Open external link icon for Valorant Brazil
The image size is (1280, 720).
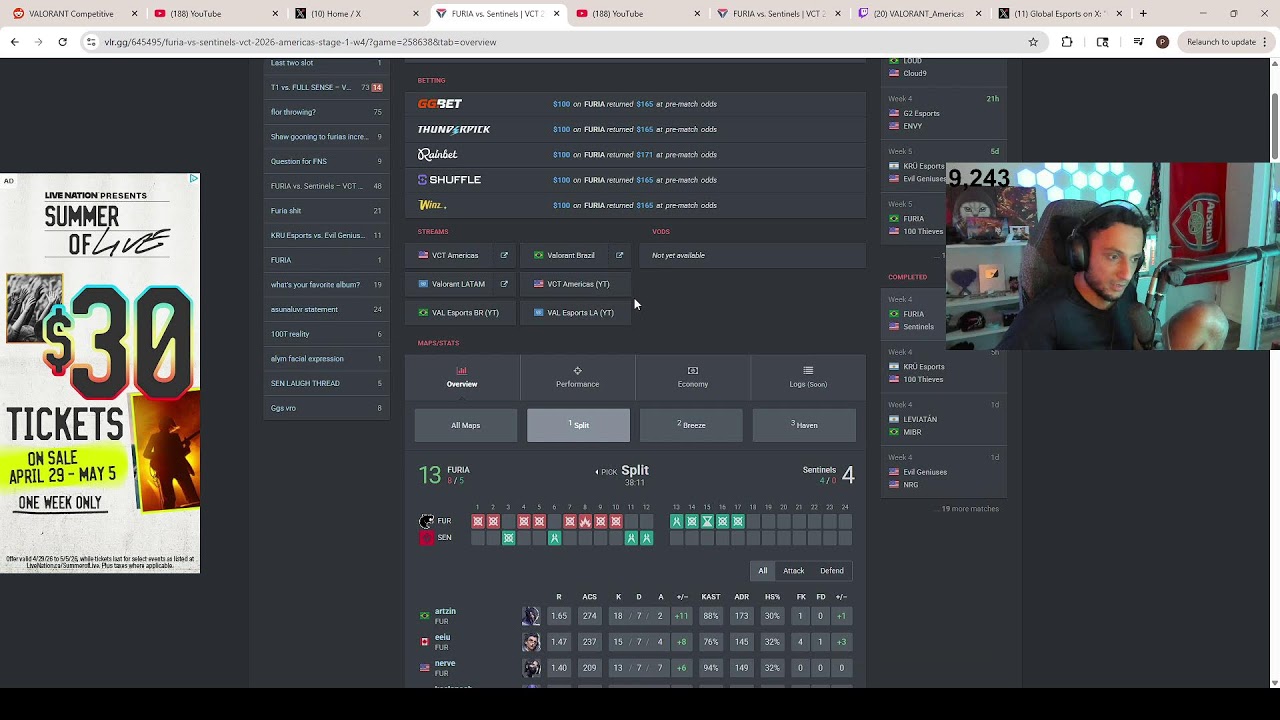[x=619, y=255]
